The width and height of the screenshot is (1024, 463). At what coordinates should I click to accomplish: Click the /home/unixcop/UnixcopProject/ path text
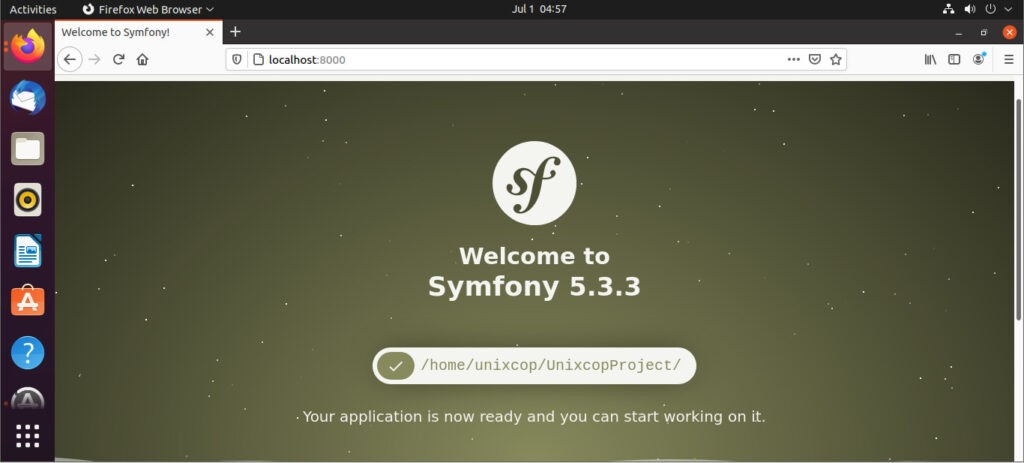(x=551, y=365)
